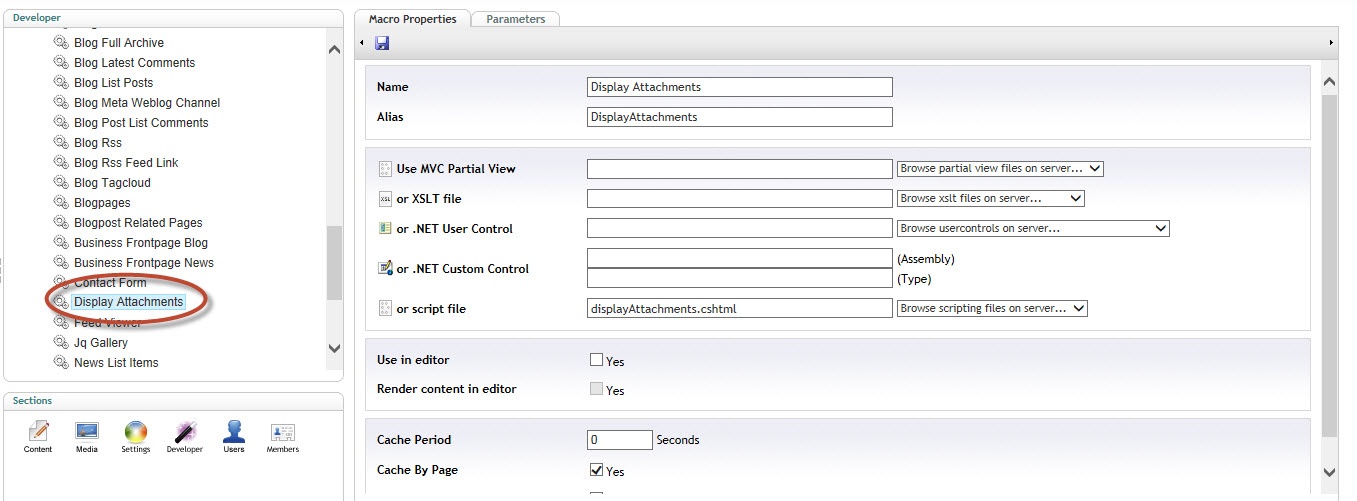Image resolution: width=1357 pixels, height=501 pixels.
Task: Switch to the Parameters tab
Action: click(516, 19)
